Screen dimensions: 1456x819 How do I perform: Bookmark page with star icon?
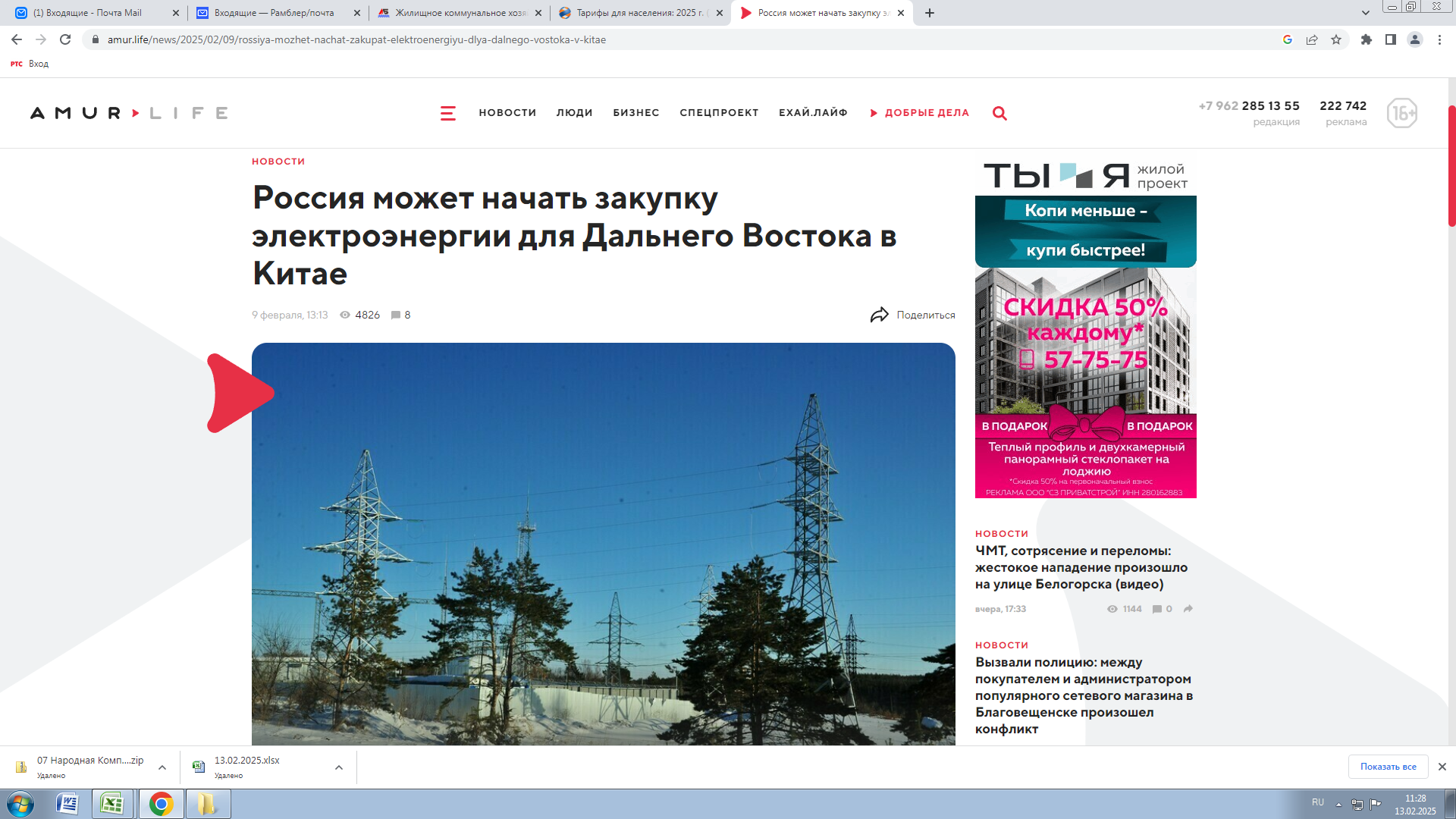tap(1336, 39)
